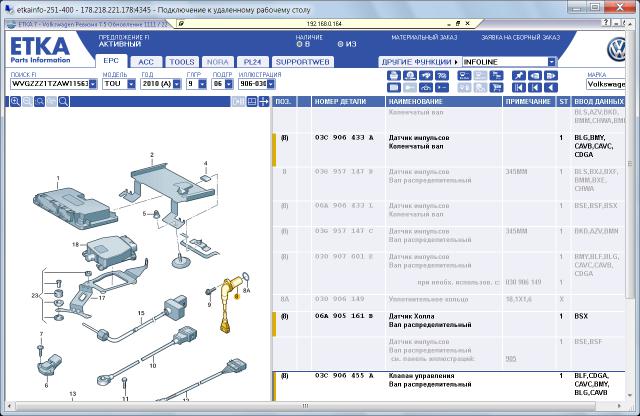
Task: Open the ПОДГР dropdown showing 06
Action: coord(229,84)
